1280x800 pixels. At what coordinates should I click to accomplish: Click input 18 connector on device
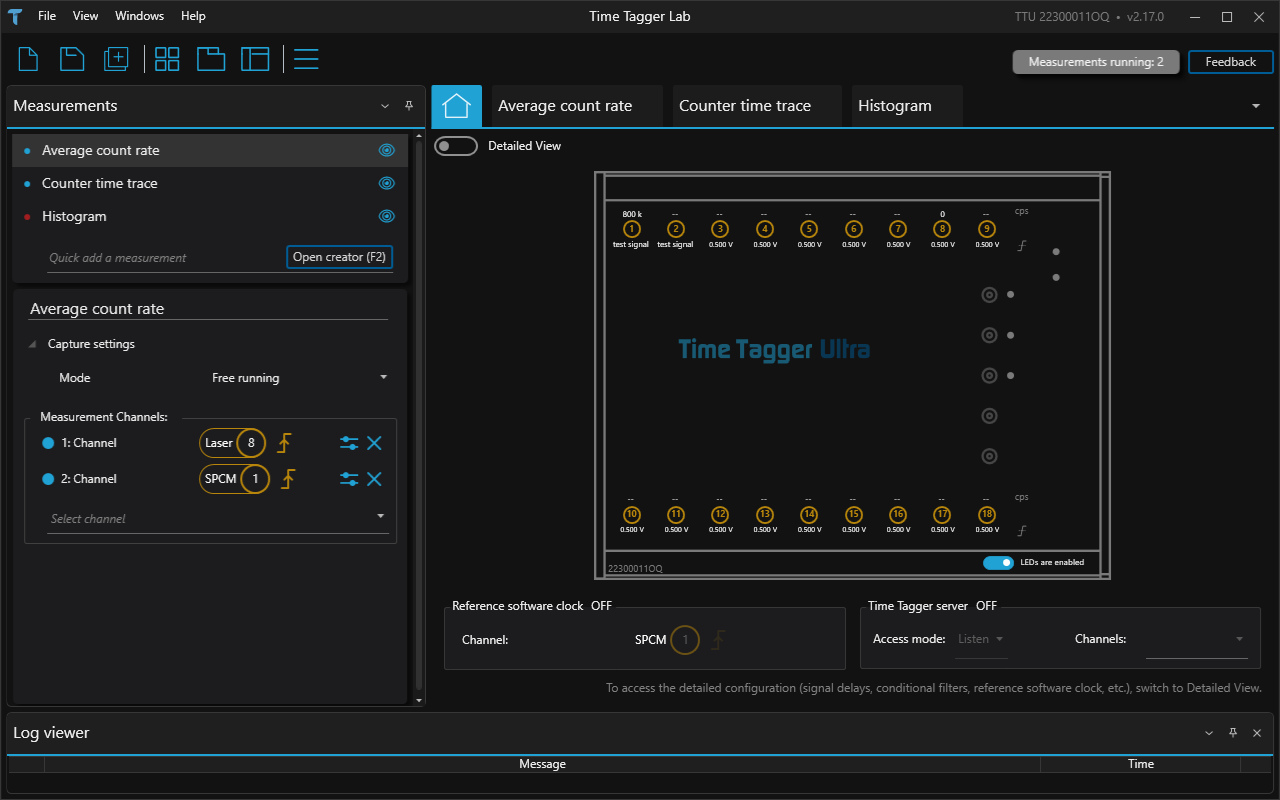click(x=987, y=514)
